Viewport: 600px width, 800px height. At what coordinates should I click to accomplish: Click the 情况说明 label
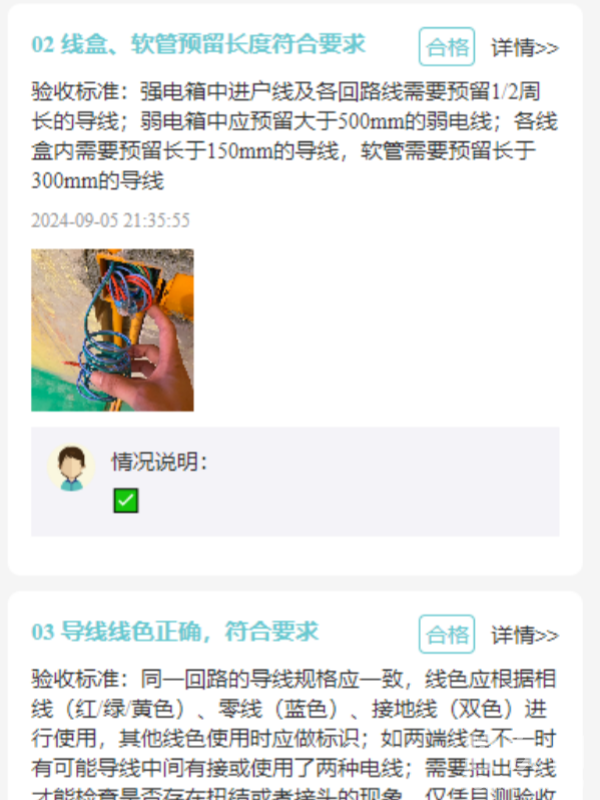tap(160, 462)
